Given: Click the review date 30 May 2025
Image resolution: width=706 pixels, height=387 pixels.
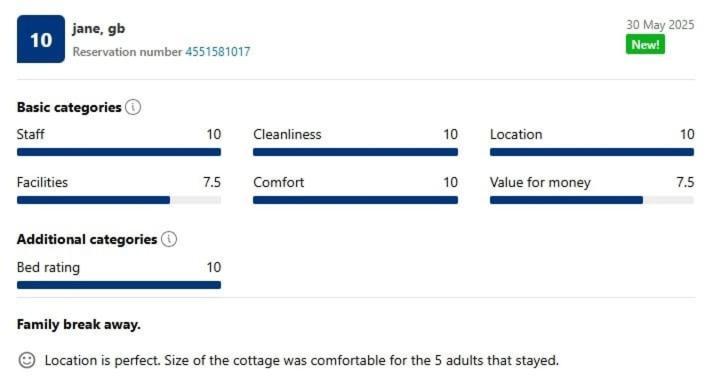Looking at the screenshot, I should pyautogui.click(x=660, y=25).
